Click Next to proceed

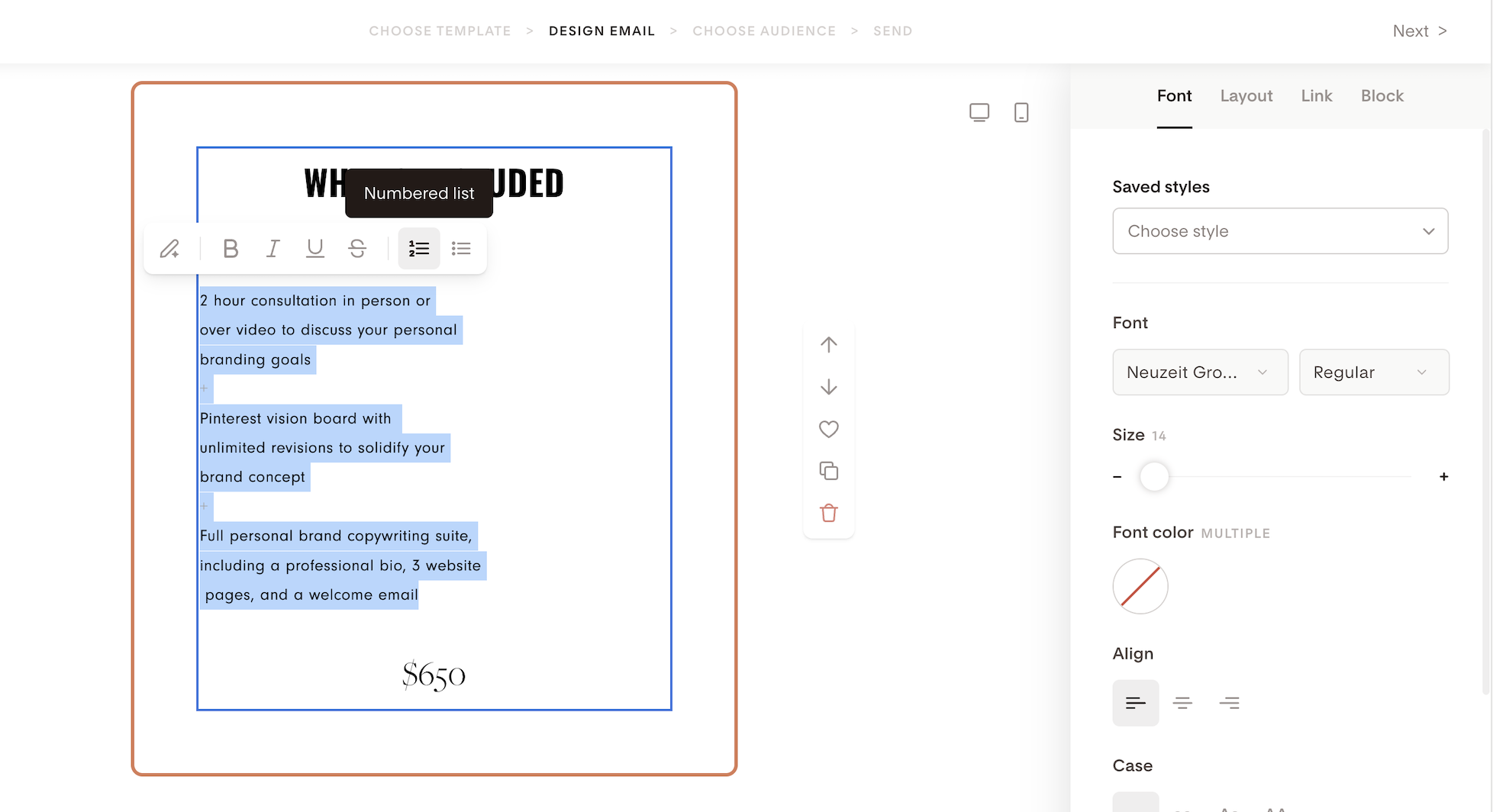point(1419,31)
